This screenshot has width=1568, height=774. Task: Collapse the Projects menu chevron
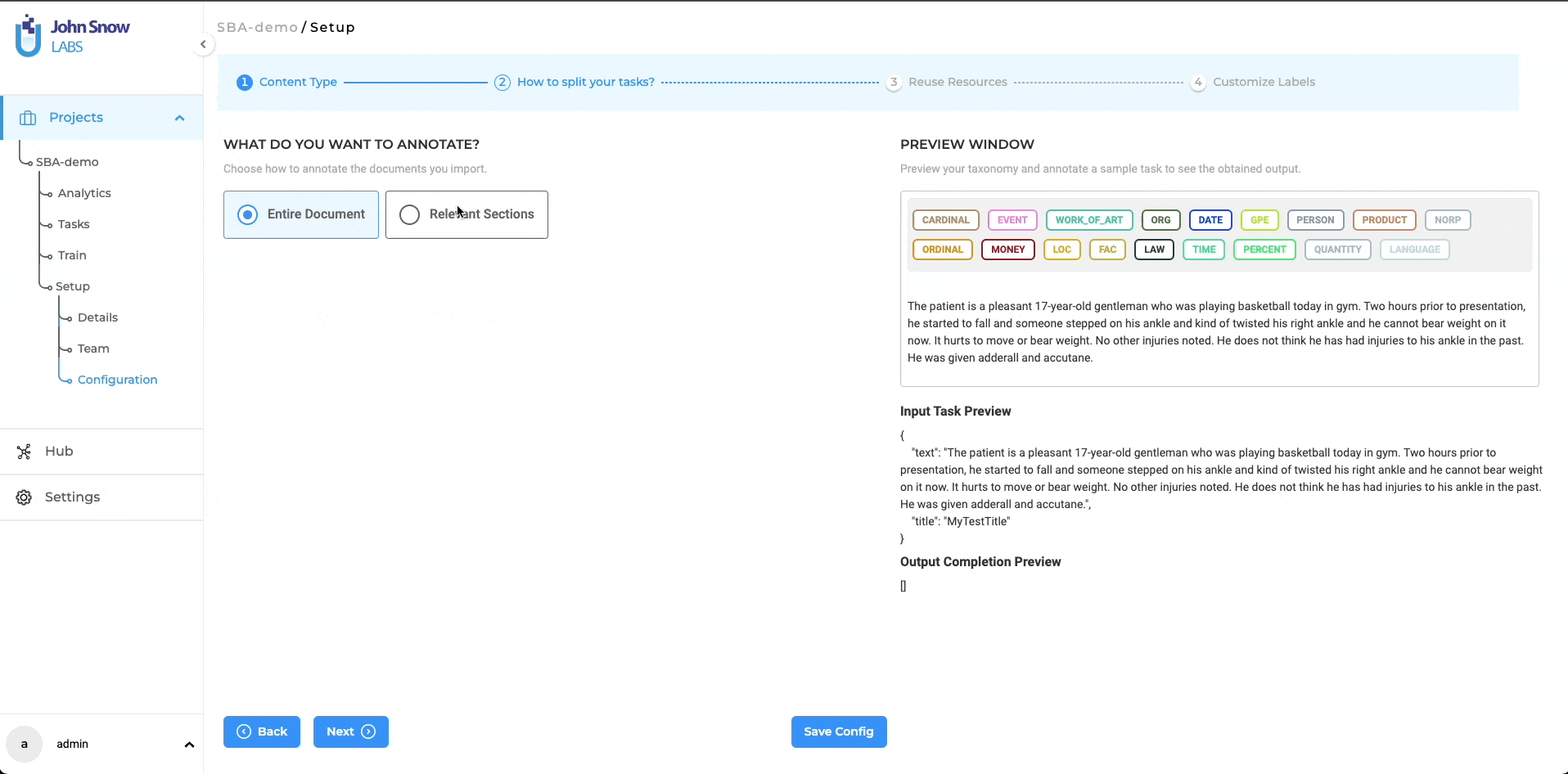[179, 118]
